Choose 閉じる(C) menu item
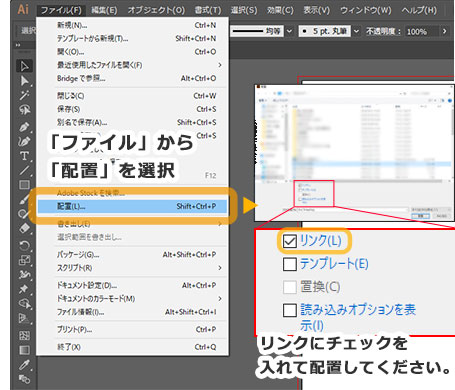The height and width of the screenshot is (390, 455). click(133, 96)
